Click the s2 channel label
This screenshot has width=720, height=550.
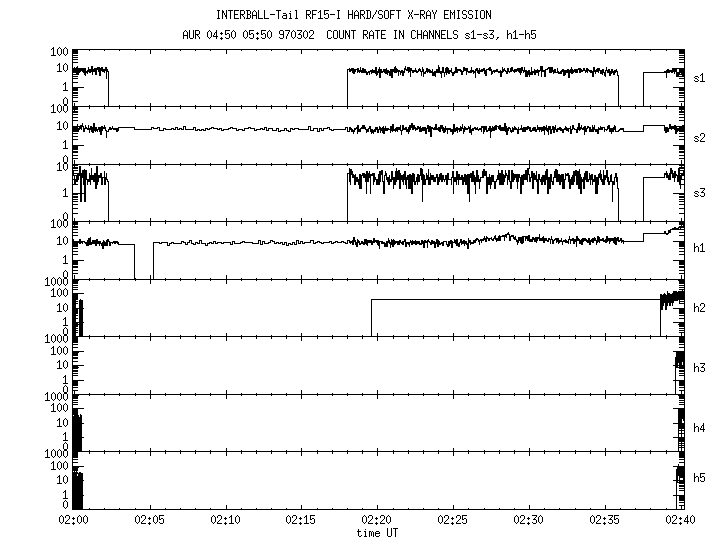point(699,137)
